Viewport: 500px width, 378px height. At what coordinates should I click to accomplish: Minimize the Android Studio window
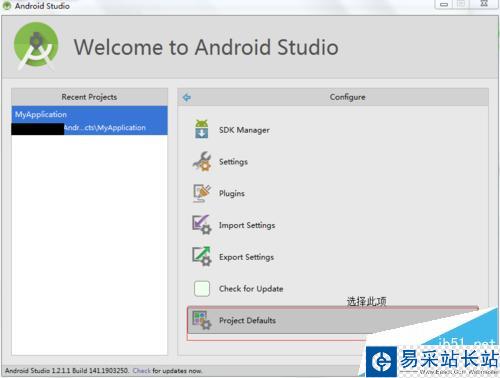(x=444, y=4)
